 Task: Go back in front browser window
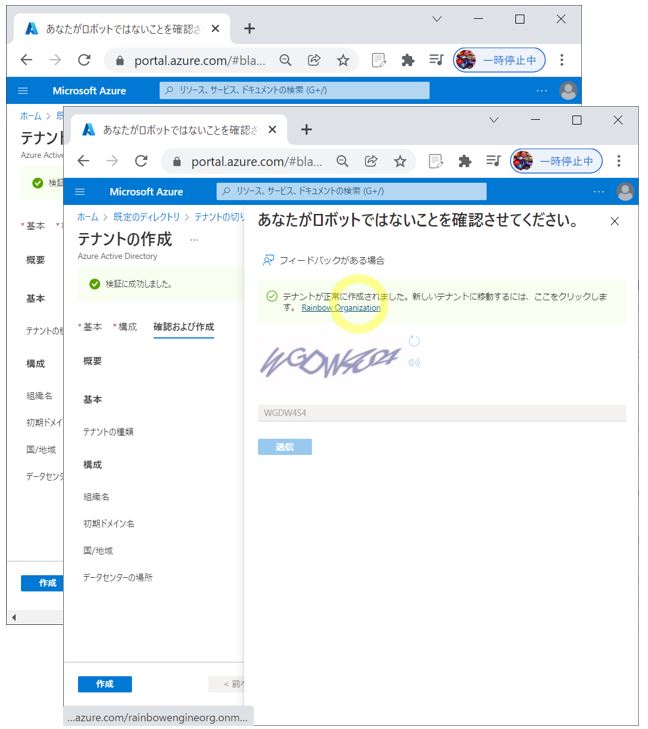(84, 161)
